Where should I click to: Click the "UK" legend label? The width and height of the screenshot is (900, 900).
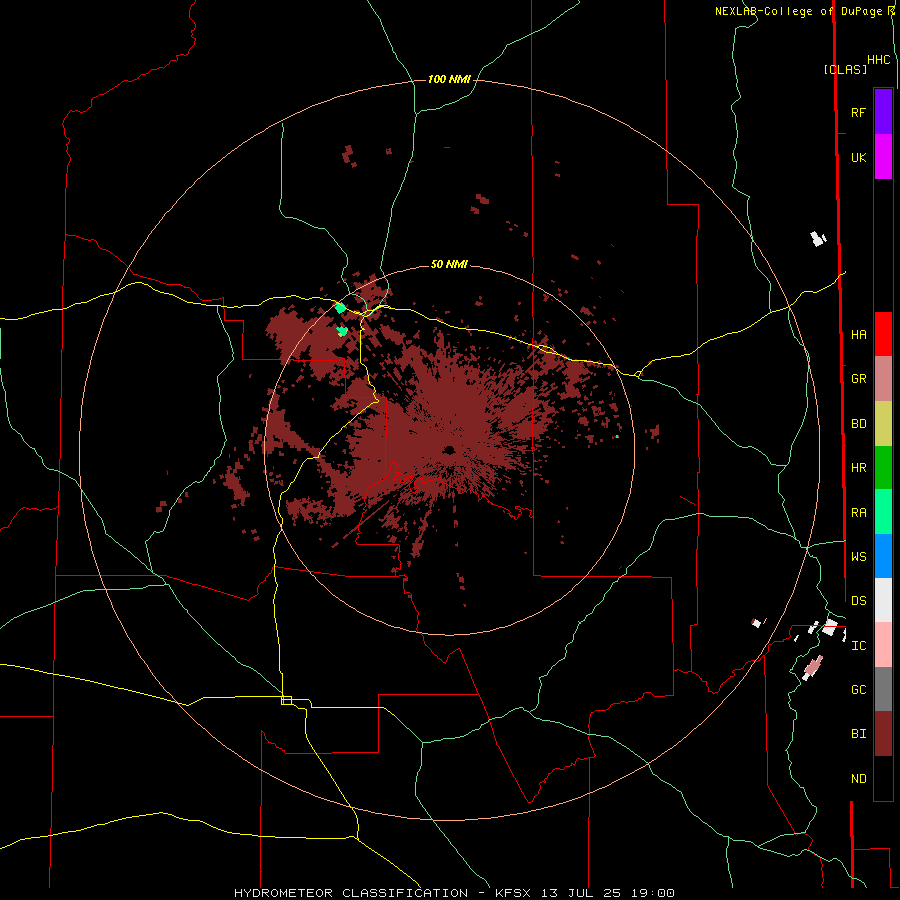click(x=858, y=158)
